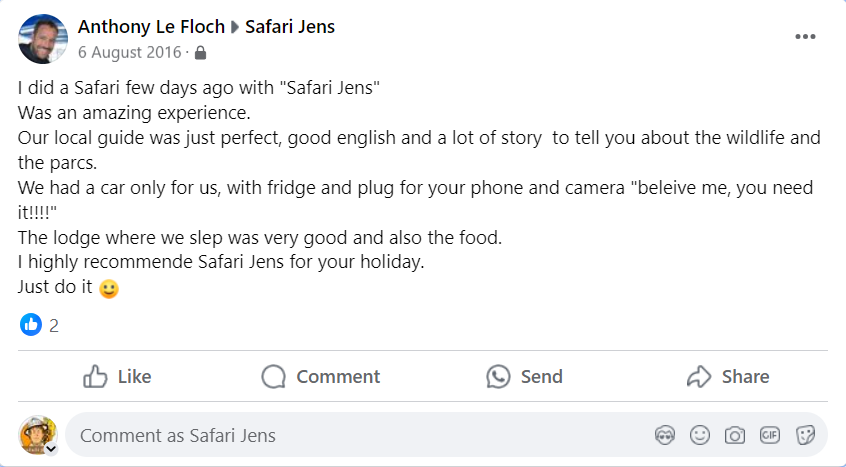The width and height of the screenshot is (846, 467).
Task: Click the 6 August 2016 timestamp
Action: 130,52
